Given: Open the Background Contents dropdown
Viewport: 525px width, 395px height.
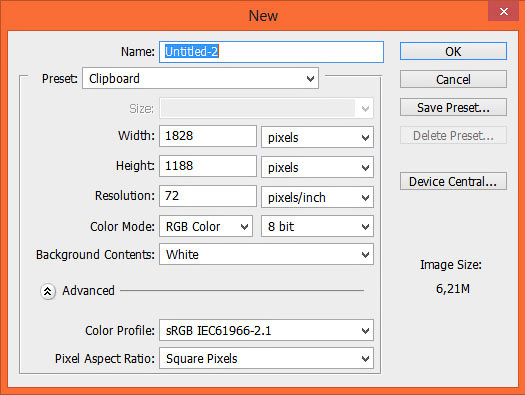Looking at the screenshot, I should coord(266,254).
